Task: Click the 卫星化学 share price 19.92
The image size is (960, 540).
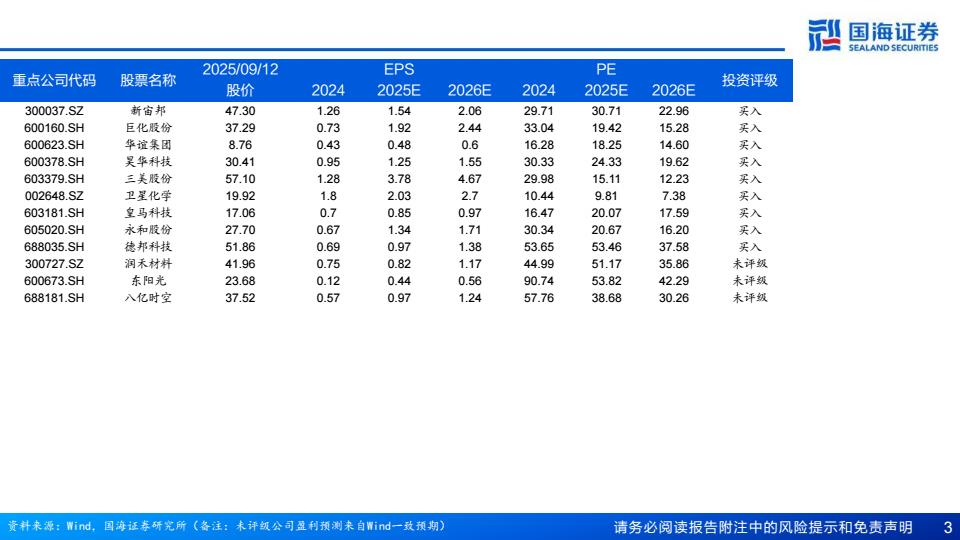Action: tap(240, 196)
